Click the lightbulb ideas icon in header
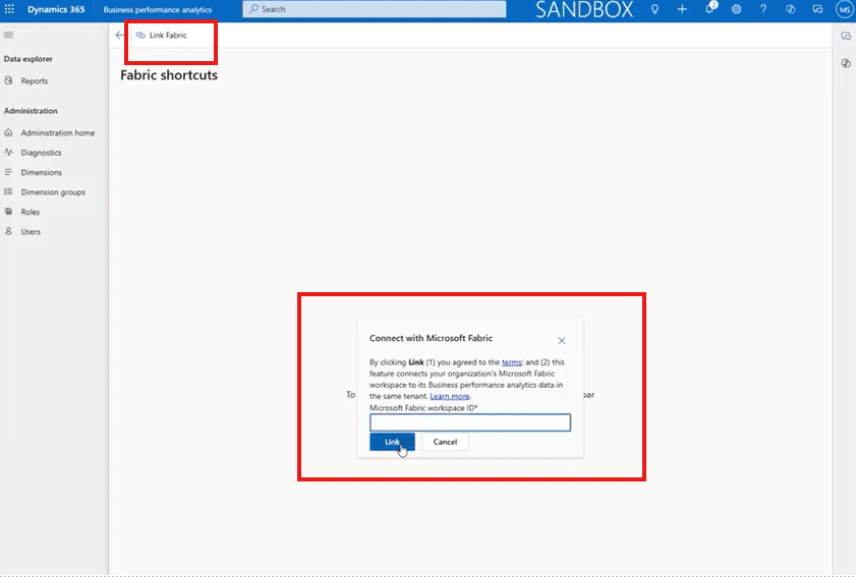856x577 pixels. (x=655, y=9)
